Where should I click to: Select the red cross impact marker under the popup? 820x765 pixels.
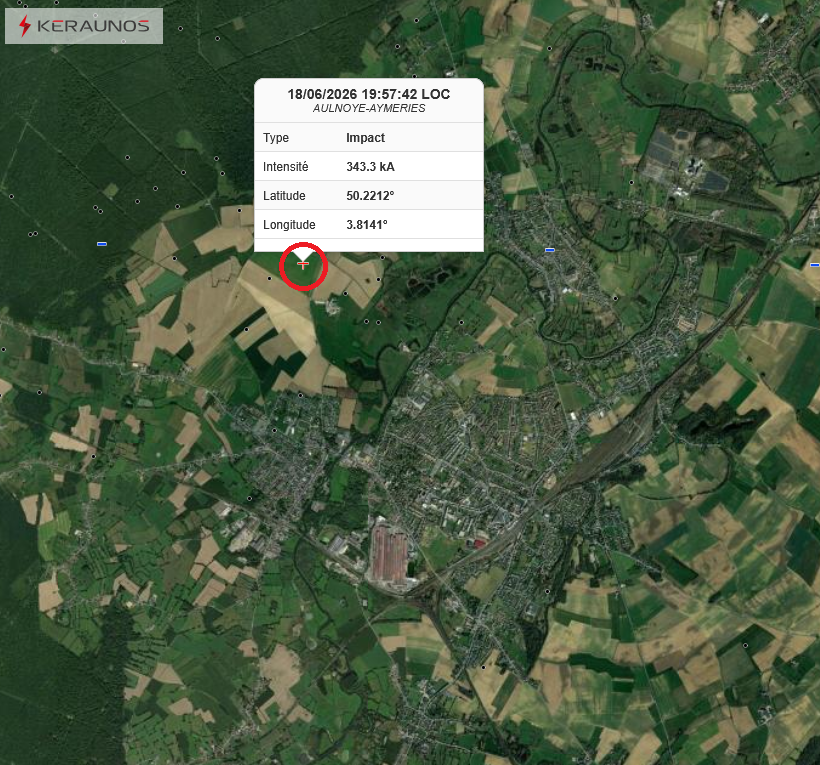pyautogui.click(x=303, y=265)
